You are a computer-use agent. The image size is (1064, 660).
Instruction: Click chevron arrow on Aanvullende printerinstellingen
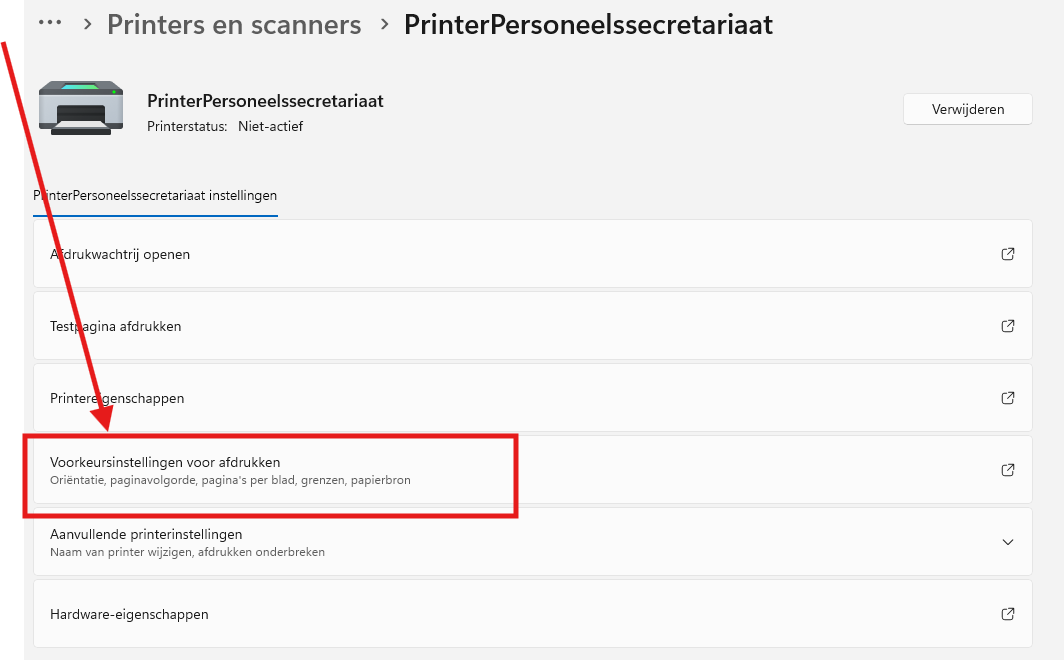[x=1008, y=542]
